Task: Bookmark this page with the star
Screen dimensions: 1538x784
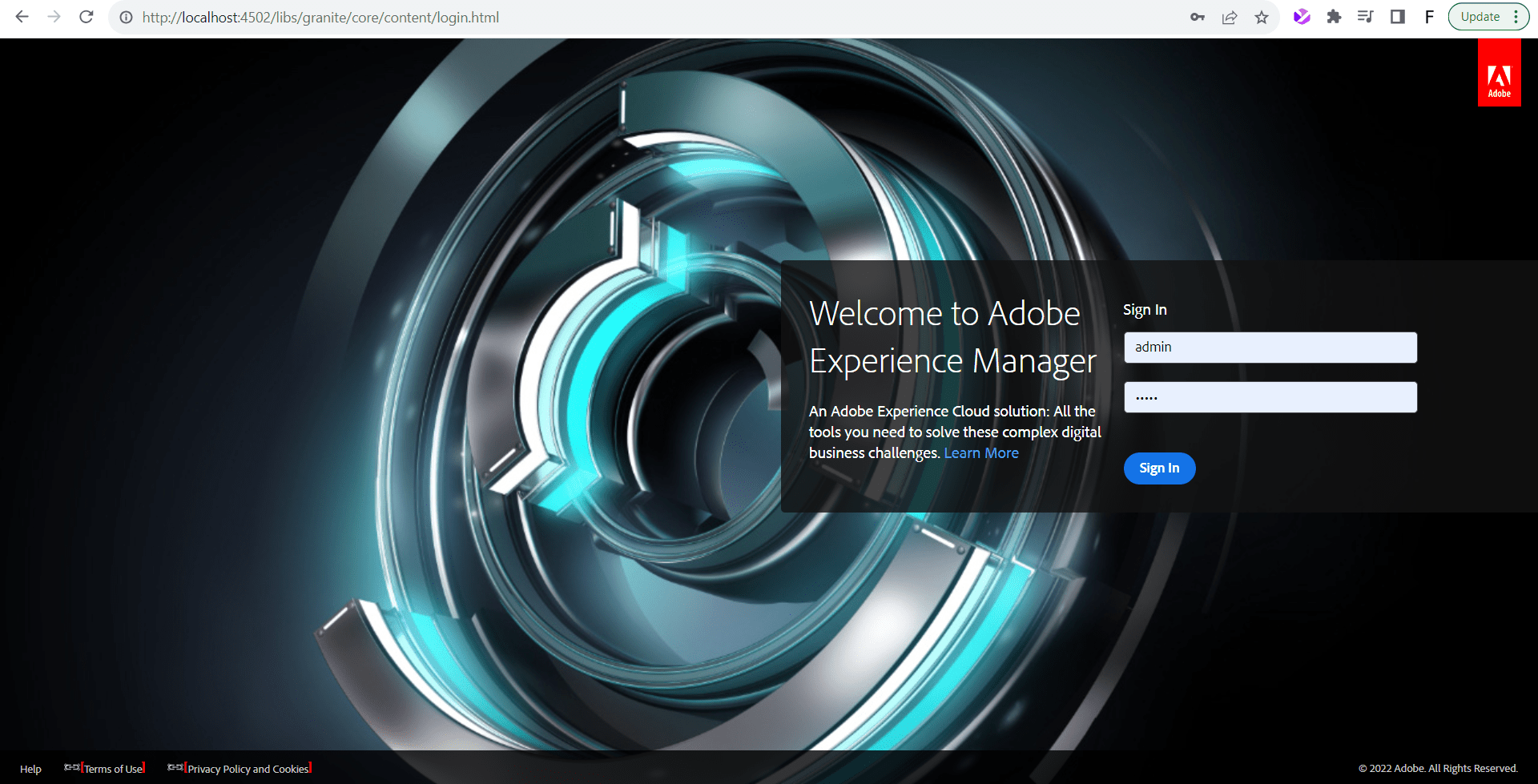Action: [1262, 17]
